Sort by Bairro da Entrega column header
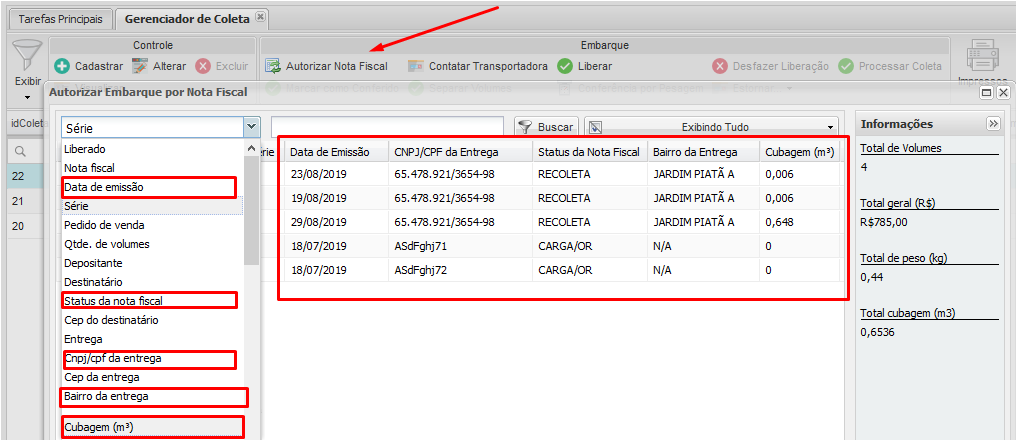 (703, 152)
